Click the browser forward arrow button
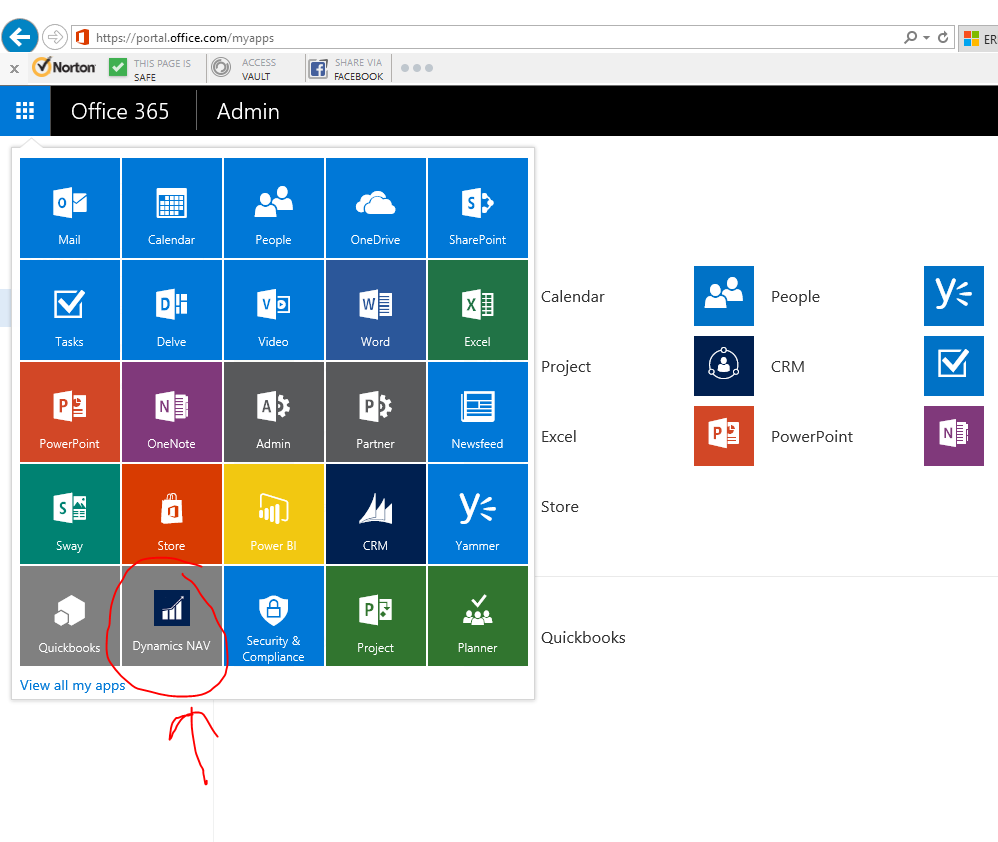This screenshot has width=998, height=842. coord(55,37)
